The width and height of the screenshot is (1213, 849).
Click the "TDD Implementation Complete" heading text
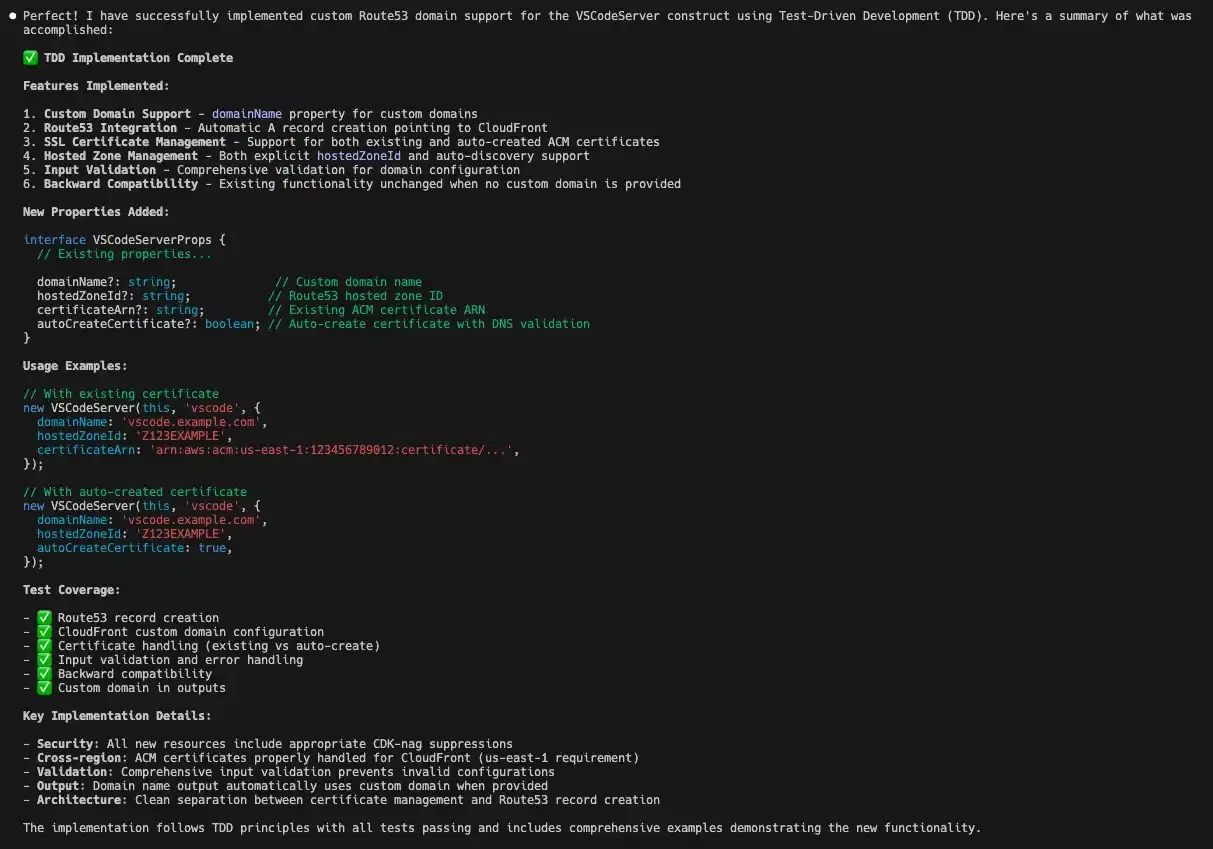[x=138, y=58]
